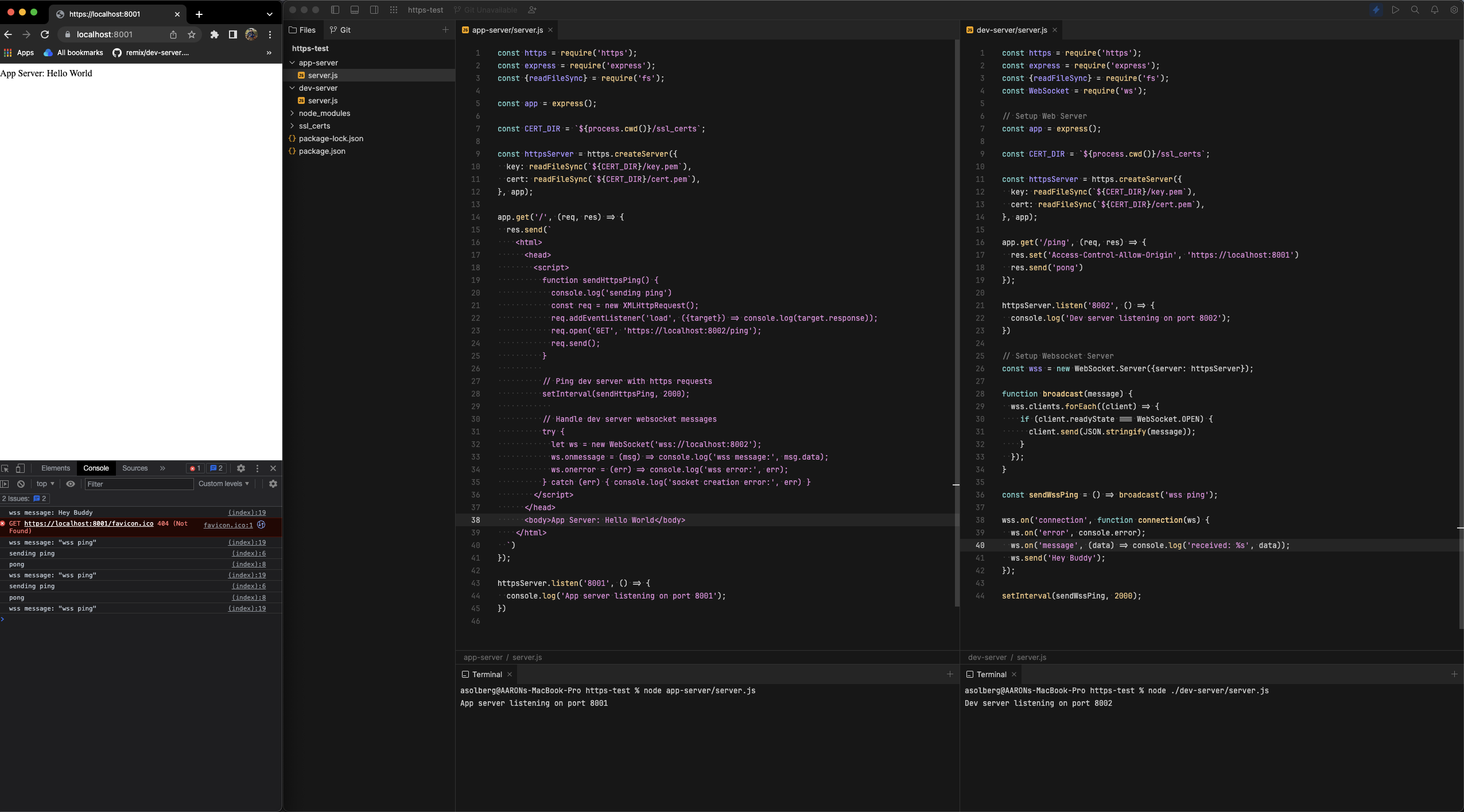Toggle the bottom panel visibility in the editor

tap(355, 10)
